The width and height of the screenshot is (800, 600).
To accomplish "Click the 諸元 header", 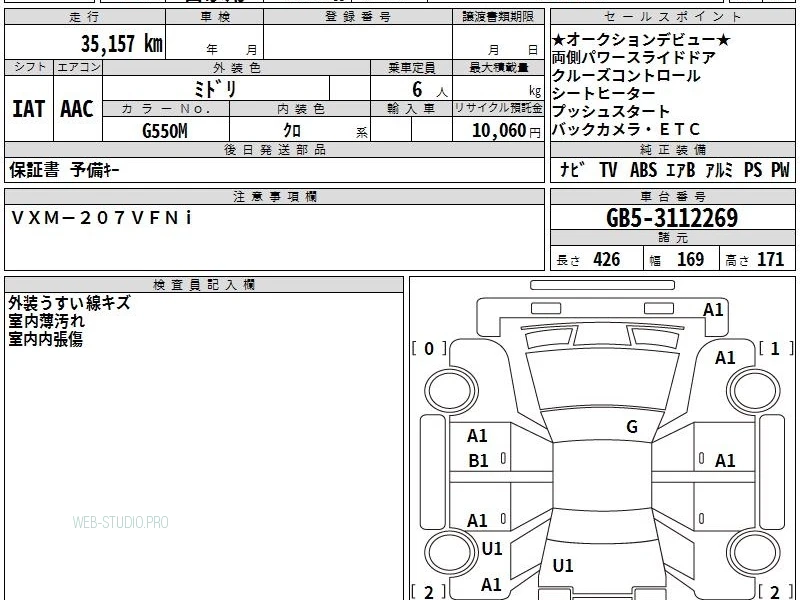I will [x=672, y=238].
